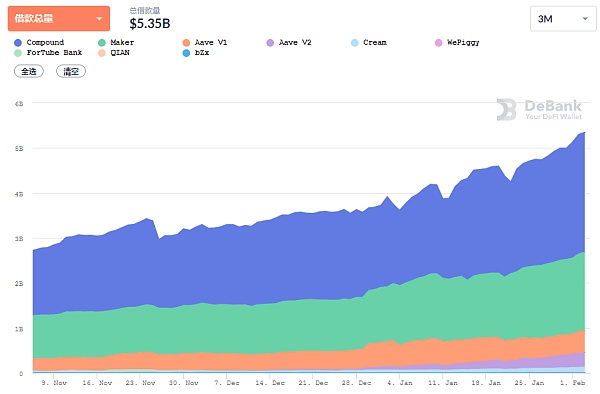
Task: Click the 清空 clear-all button
Action: tap(71, 71)
